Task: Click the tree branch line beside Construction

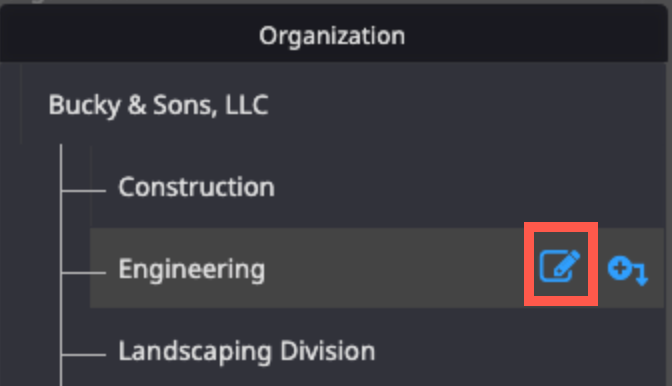Action: 84,191
